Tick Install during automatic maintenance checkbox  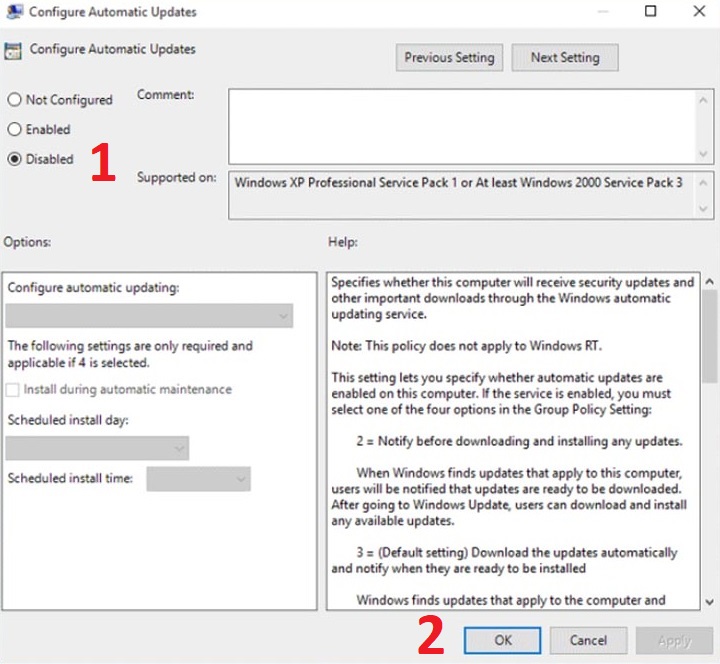[12, 390]
